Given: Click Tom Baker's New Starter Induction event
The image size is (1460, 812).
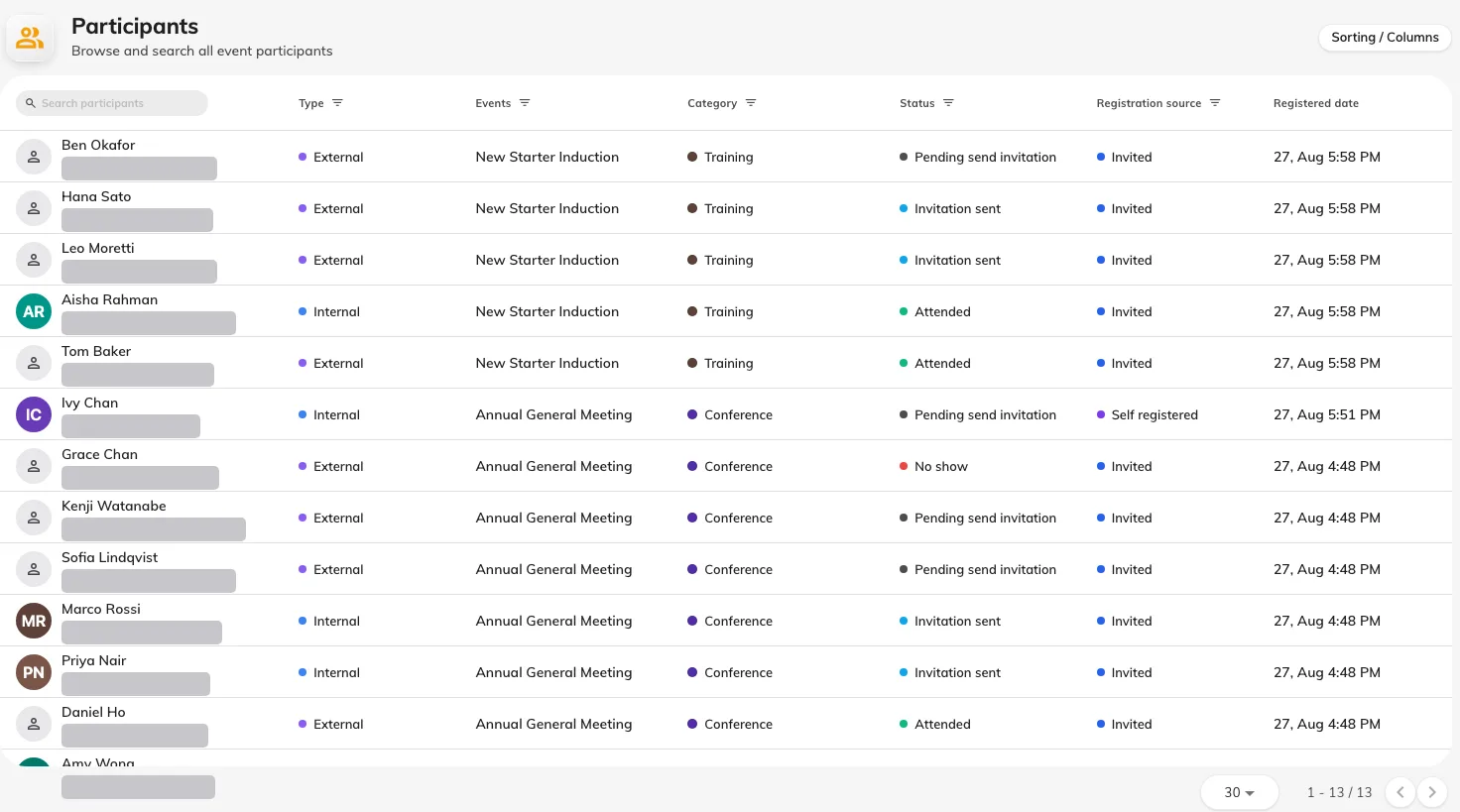Looking at the screenshot, I should [547, 363].
